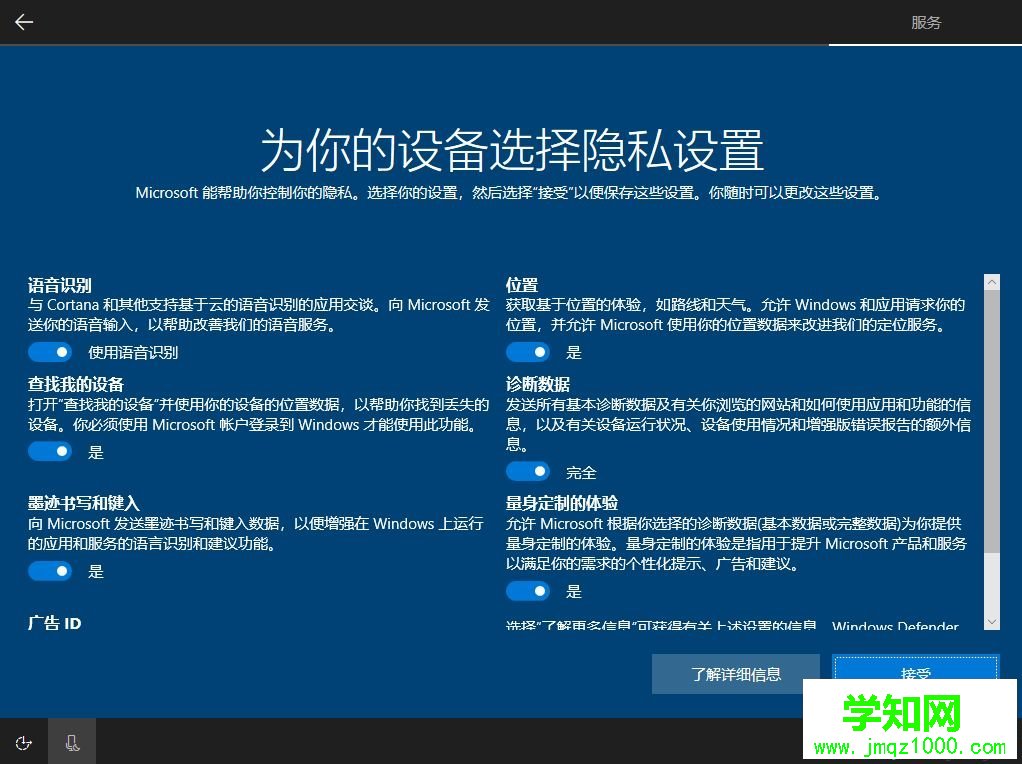This screenshot has height=764, width=1022.
Task: Click the 接受 accept button
Action: coord(915,674)
